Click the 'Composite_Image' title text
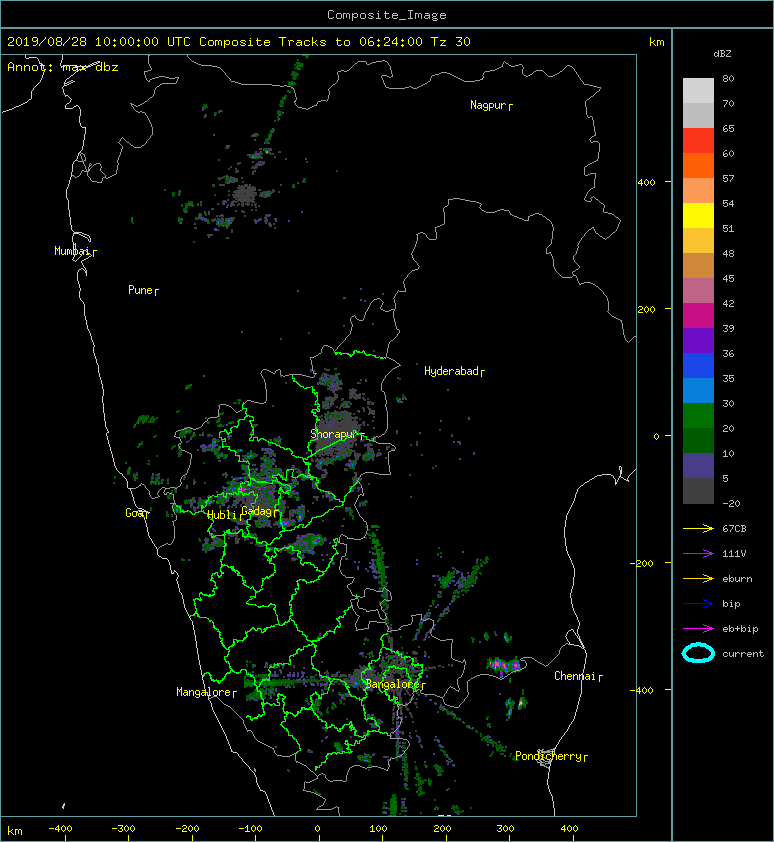The width and height of the screenshot is (774, 842). [x=387, y=15]
